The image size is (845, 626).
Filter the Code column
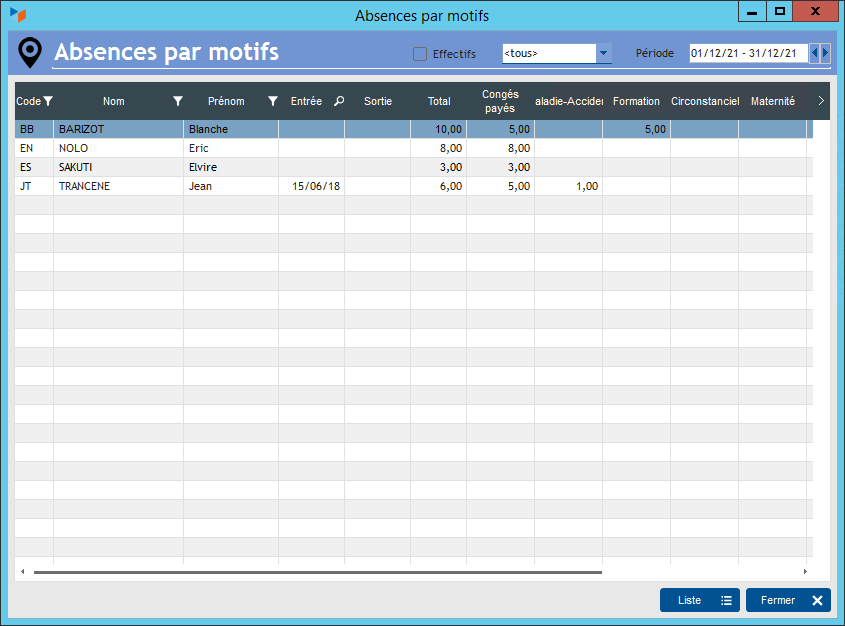(x=48, y=101)
